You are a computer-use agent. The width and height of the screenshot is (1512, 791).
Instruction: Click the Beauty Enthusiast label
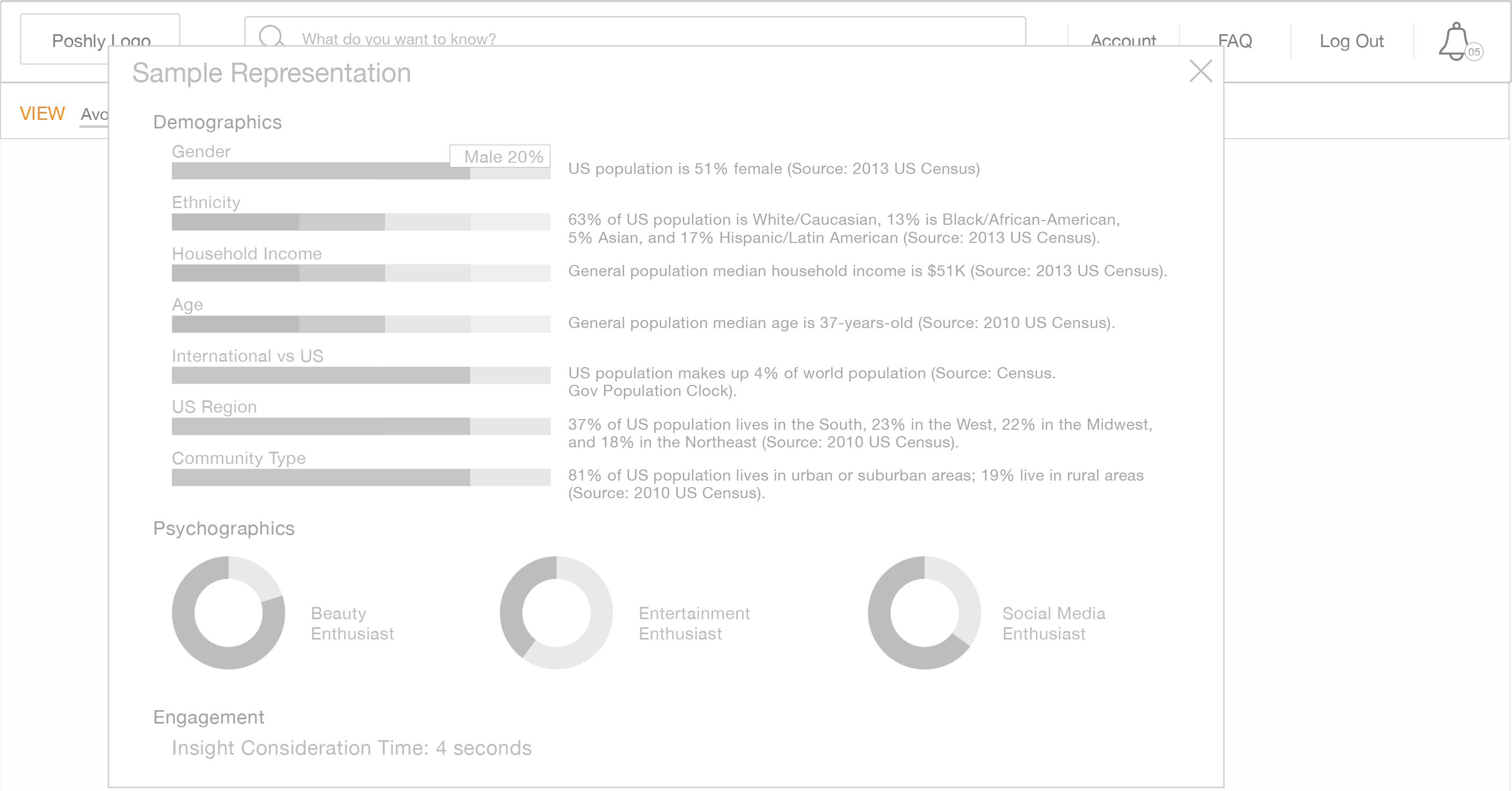pos(352,623)
